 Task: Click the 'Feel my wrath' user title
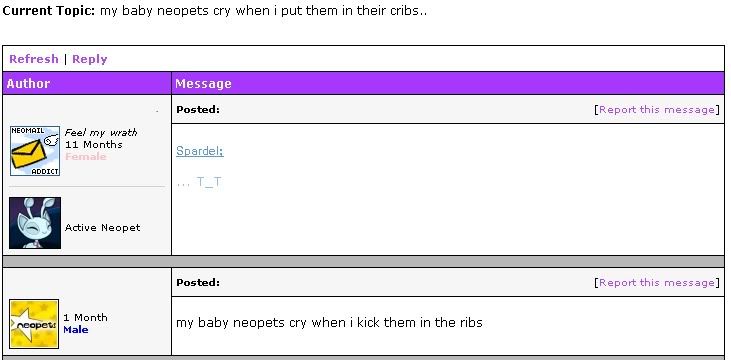click(x=101, y=133)
